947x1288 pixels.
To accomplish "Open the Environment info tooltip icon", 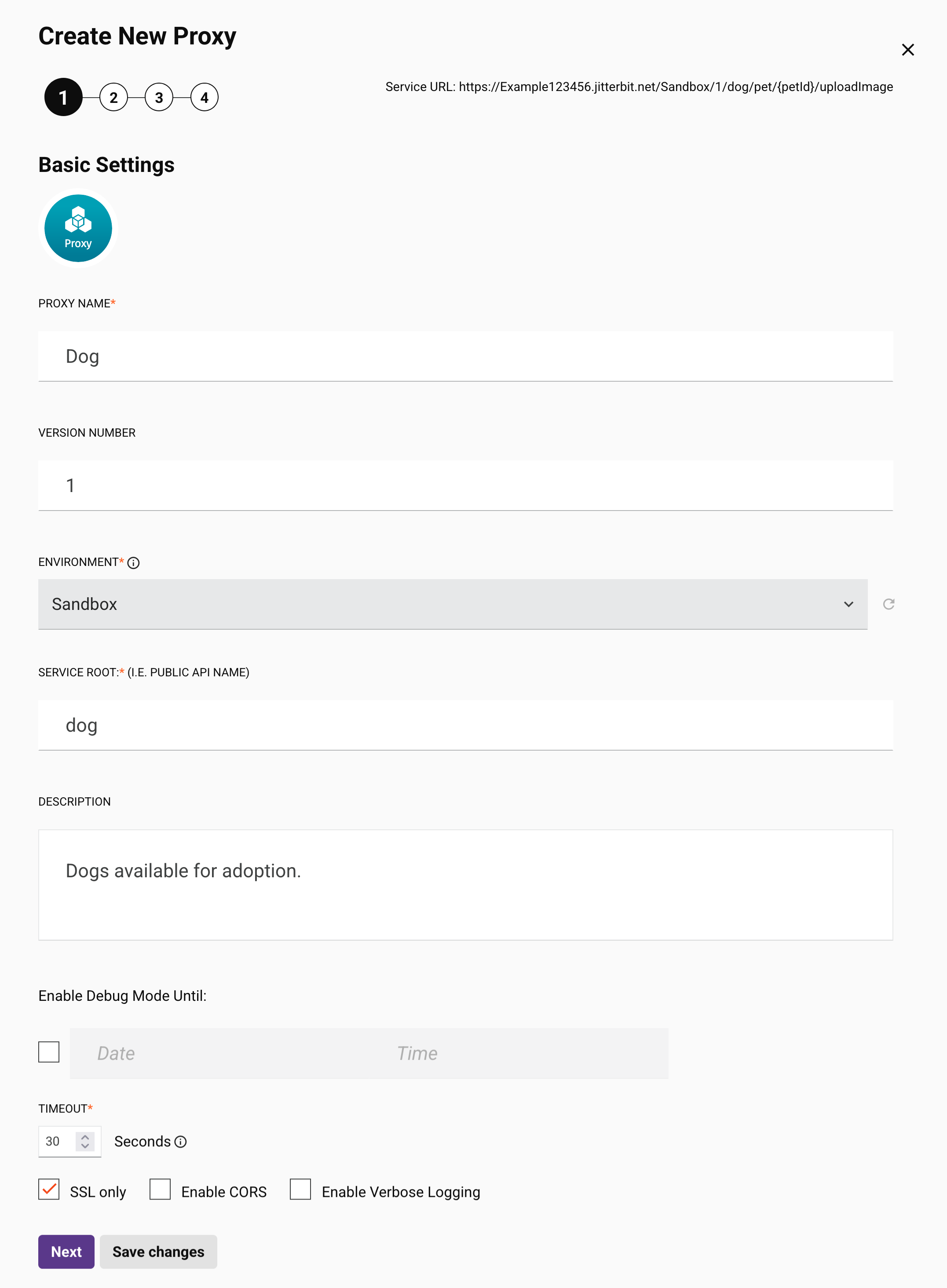I will point(134,562).
